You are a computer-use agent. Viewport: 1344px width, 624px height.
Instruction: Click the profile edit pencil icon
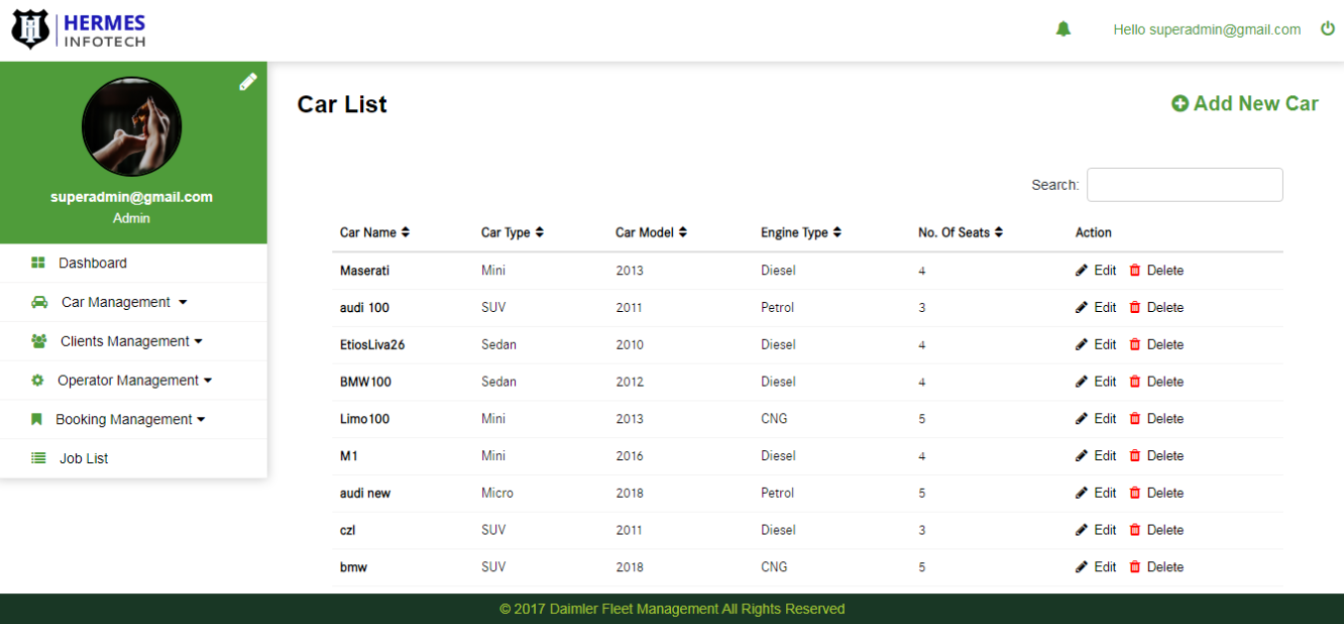point(248,82)
